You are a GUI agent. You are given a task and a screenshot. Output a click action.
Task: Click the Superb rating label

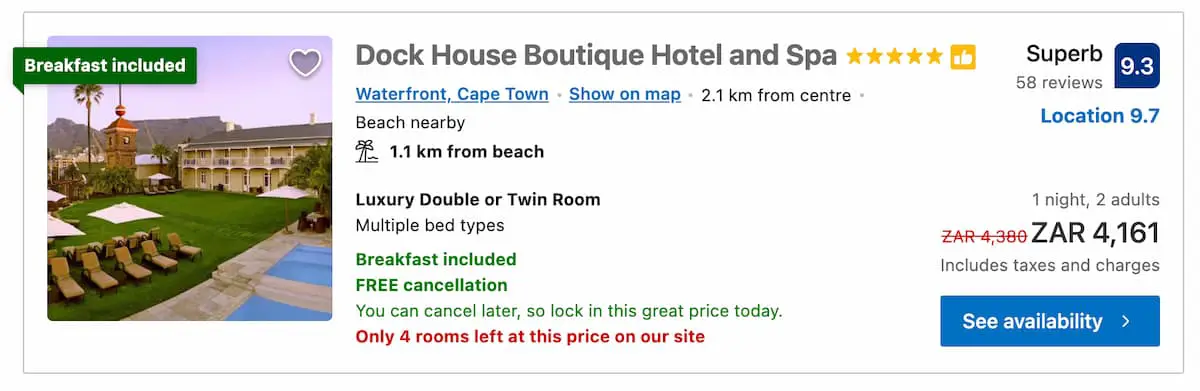coord(1064,54)
